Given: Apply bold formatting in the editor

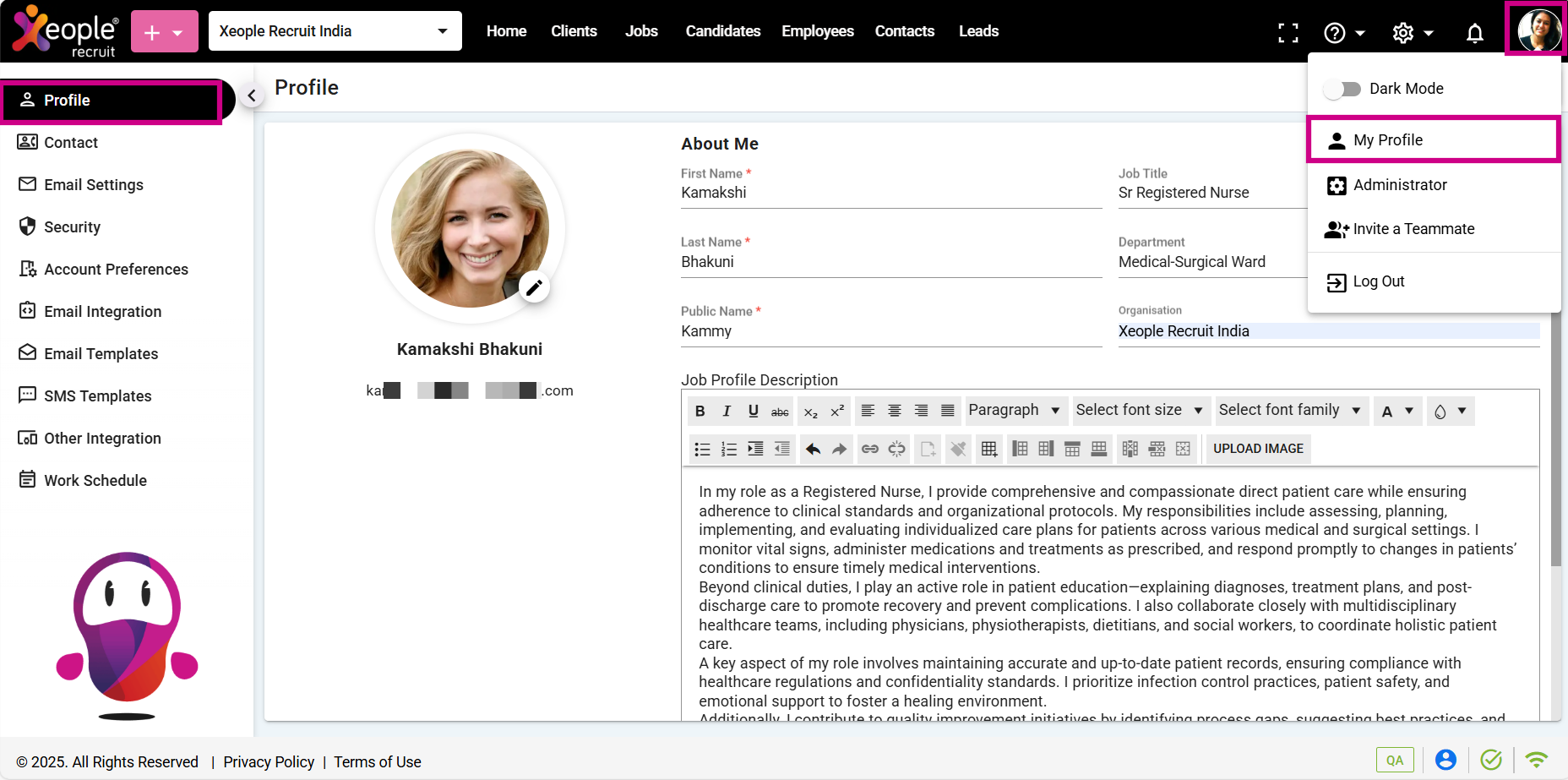Looking at the screenshot, I should tap(700, 412).
